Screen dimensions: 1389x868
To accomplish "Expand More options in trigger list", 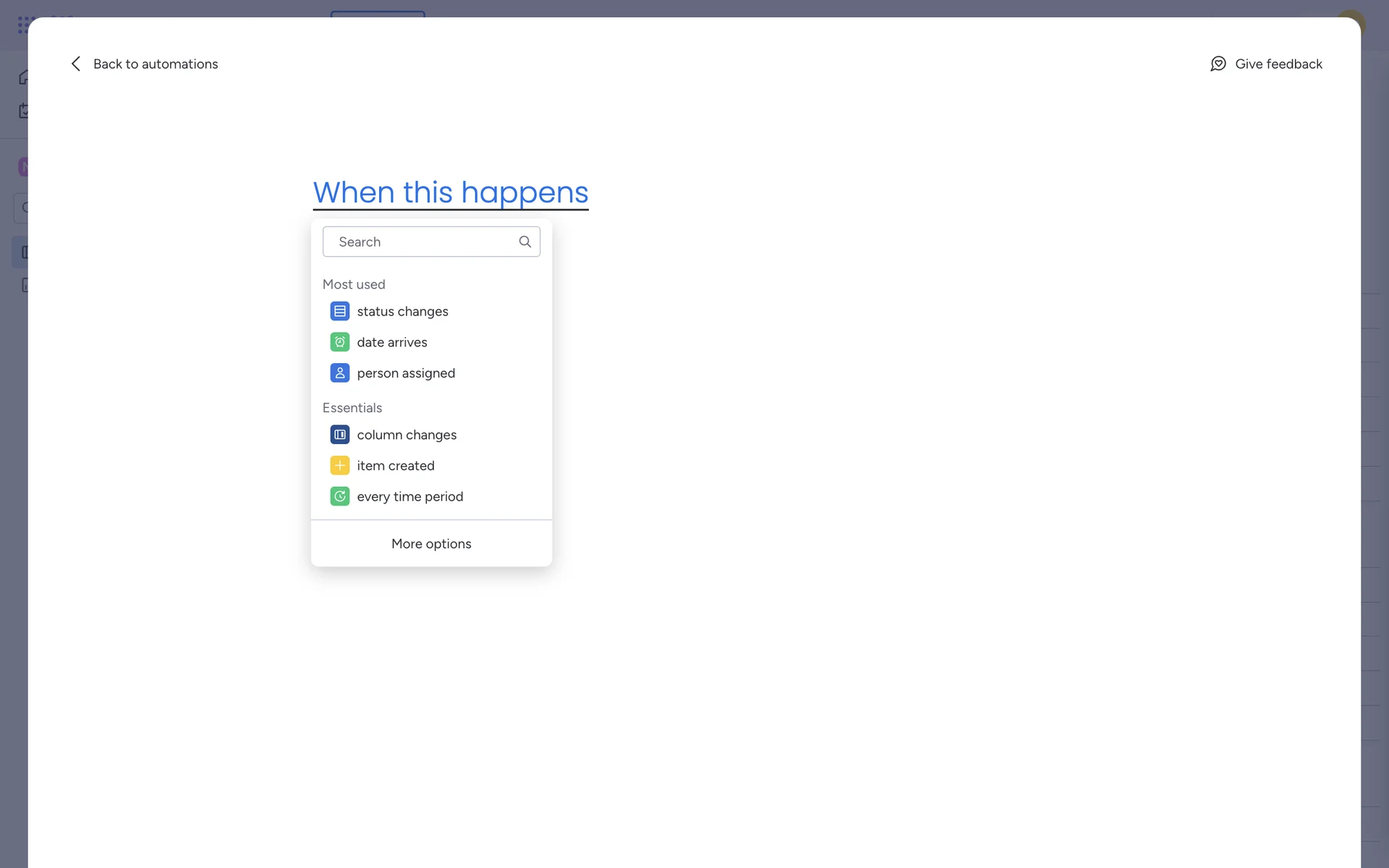I will tap(431, 544).
